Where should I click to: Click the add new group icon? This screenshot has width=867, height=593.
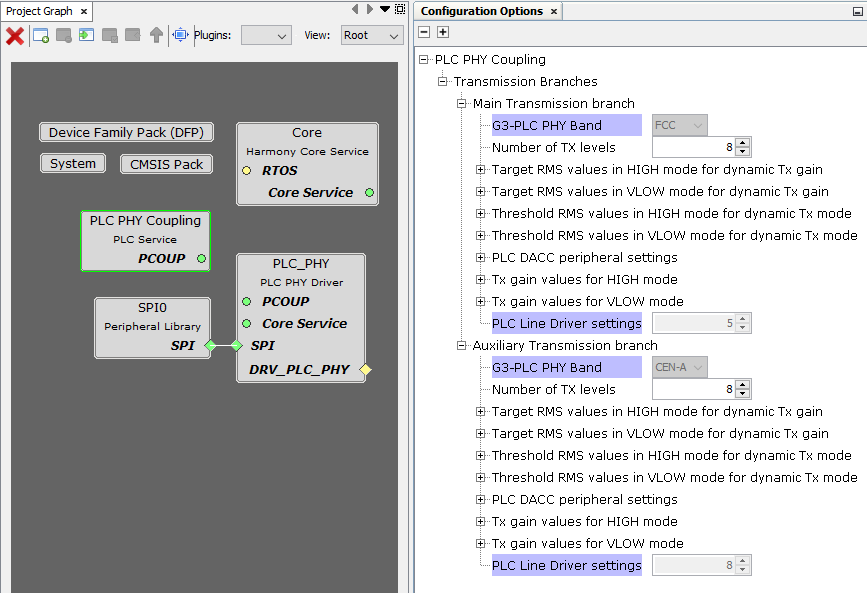[41, 36]
